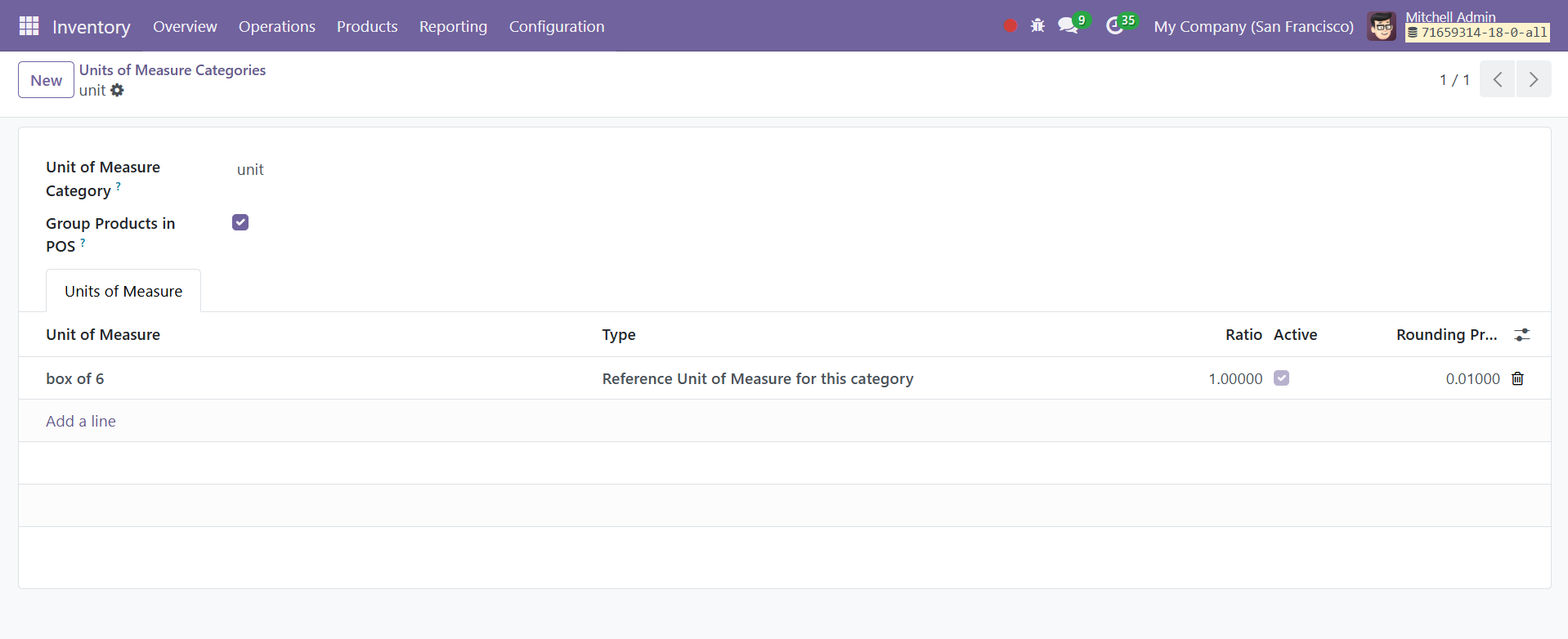Open Overview menu

point(185,26)
